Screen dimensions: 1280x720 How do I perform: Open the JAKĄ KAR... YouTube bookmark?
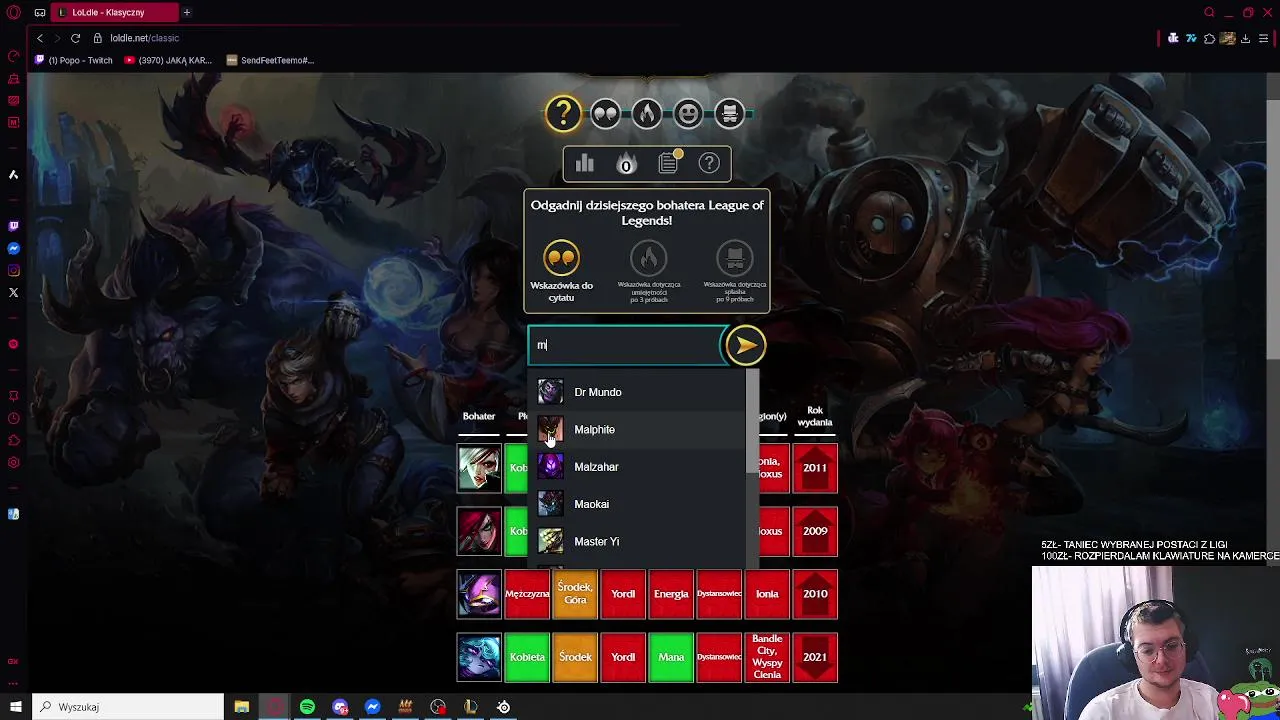168,60
